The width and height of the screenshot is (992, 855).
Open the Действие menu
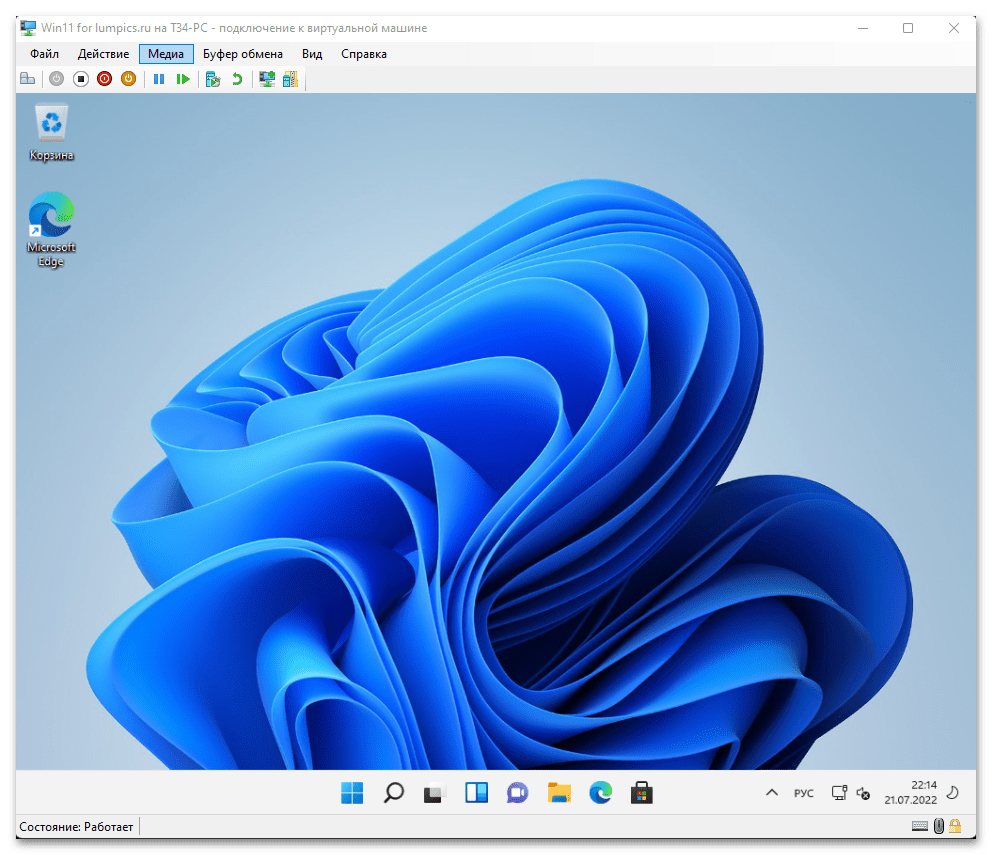(x=103, y=54)
